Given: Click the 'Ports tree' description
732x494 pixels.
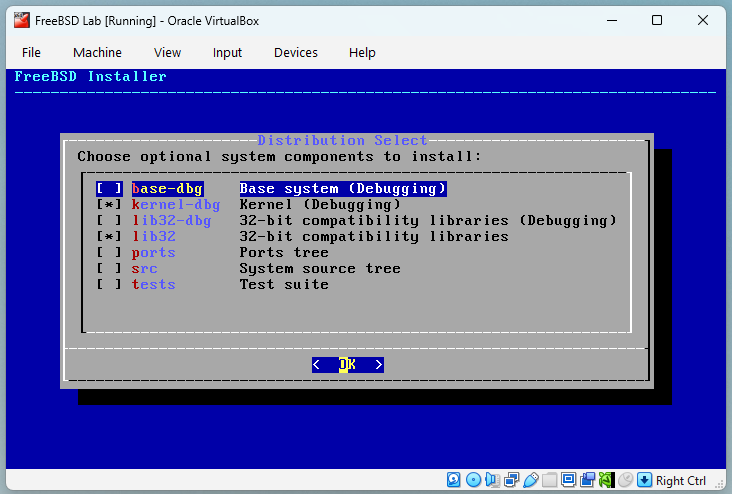Looking at the screenshot, I should (x=284, y=253).
